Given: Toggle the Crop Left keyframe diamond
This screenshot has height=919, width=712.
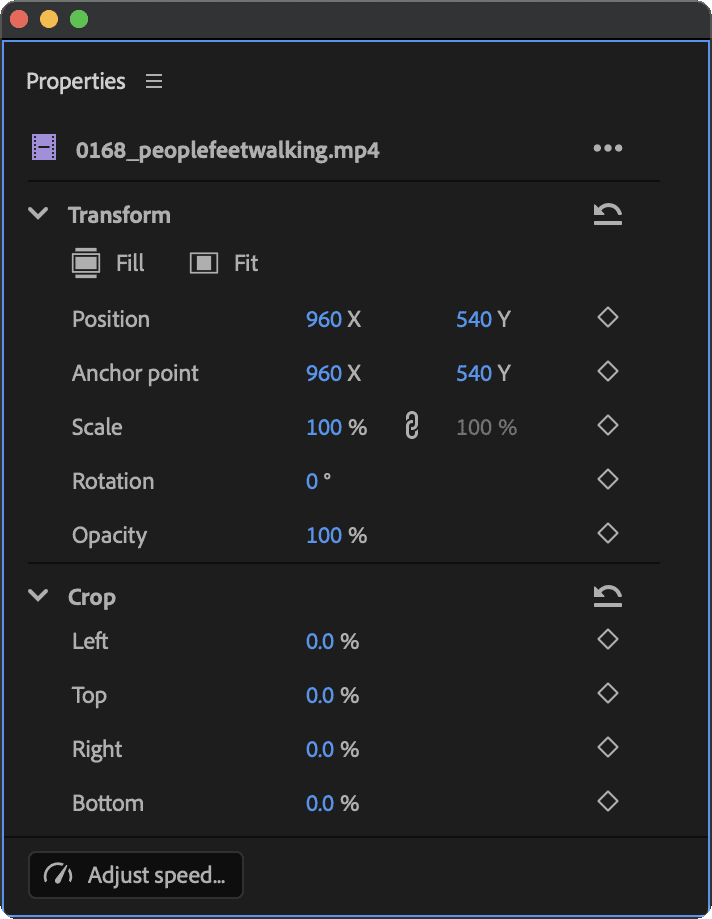Looking at the screenshot, I should [608, 639].
